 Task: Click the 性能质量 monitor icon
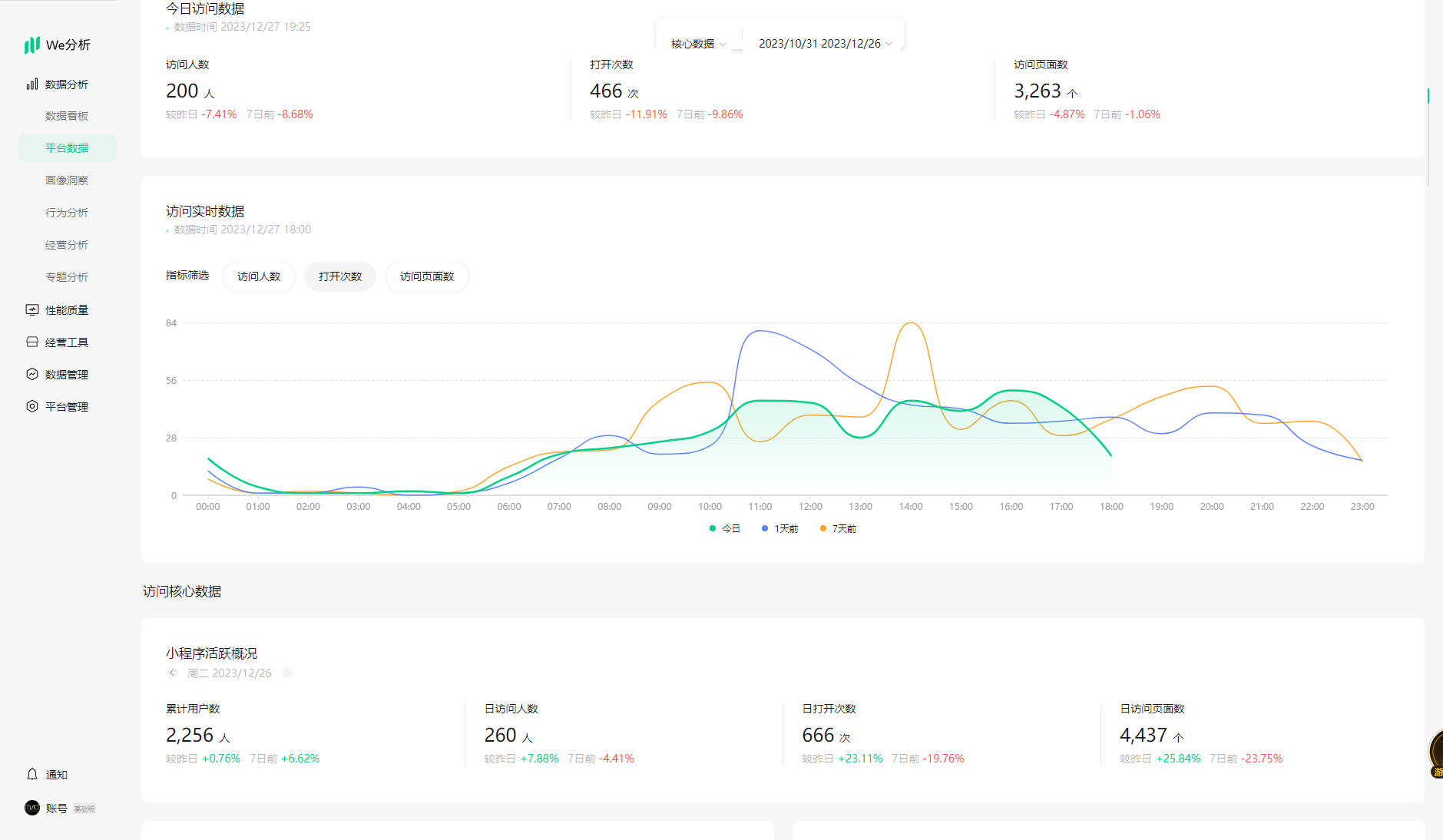tap(32, 309)
